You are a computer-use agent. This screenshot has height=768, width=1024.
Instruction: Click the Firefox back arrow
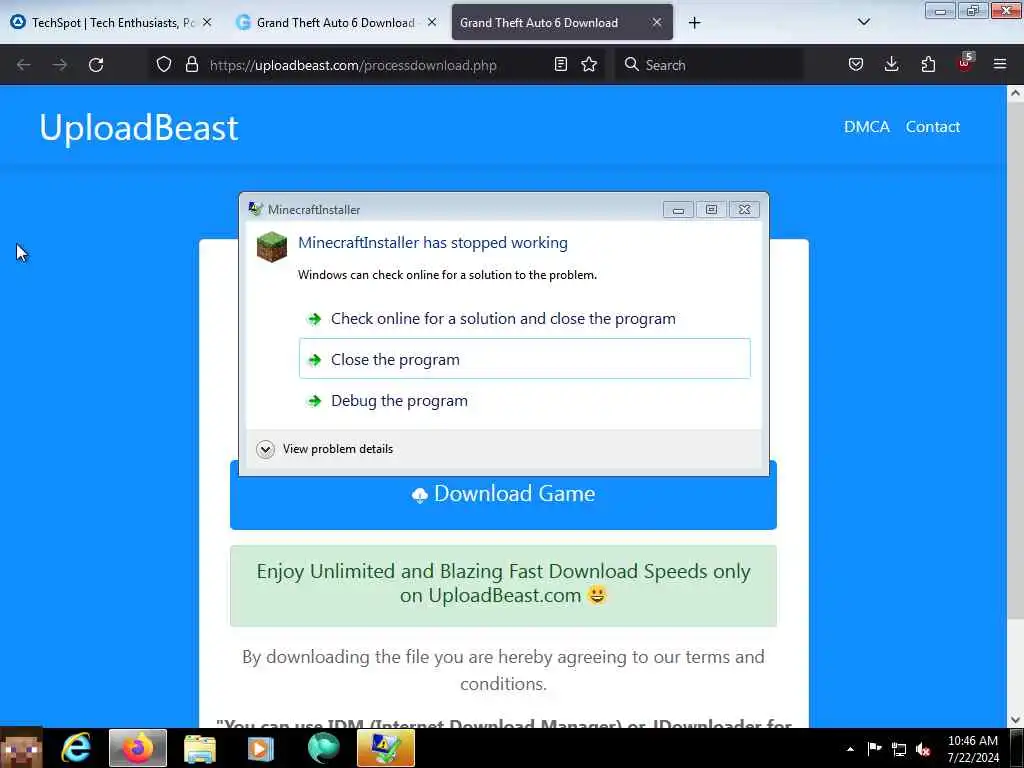tap(24, 65)
